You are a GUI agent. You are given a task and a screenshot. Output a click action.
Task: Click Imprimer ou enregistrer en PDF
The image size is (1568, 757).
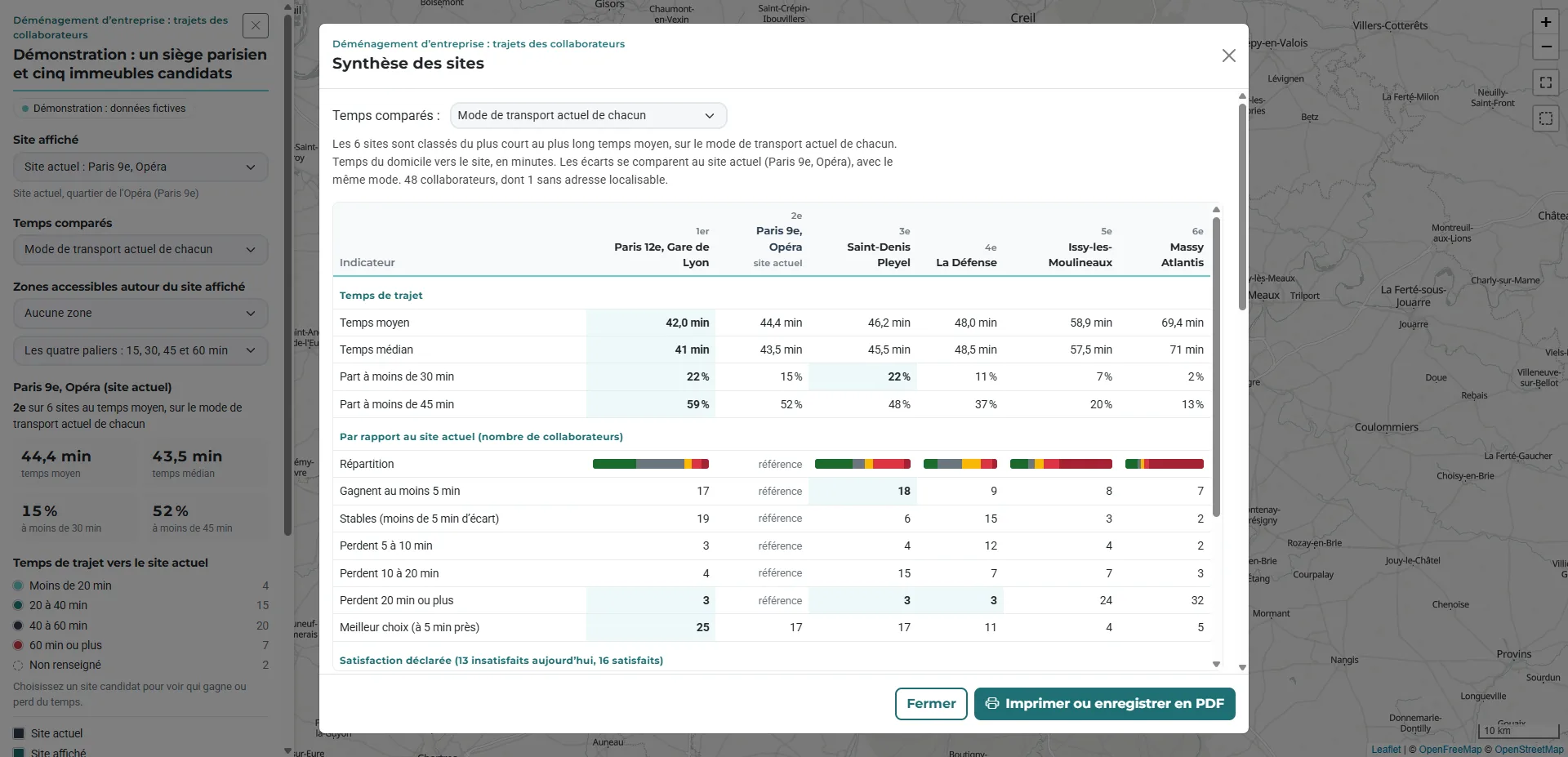[x=1104, y=704]
